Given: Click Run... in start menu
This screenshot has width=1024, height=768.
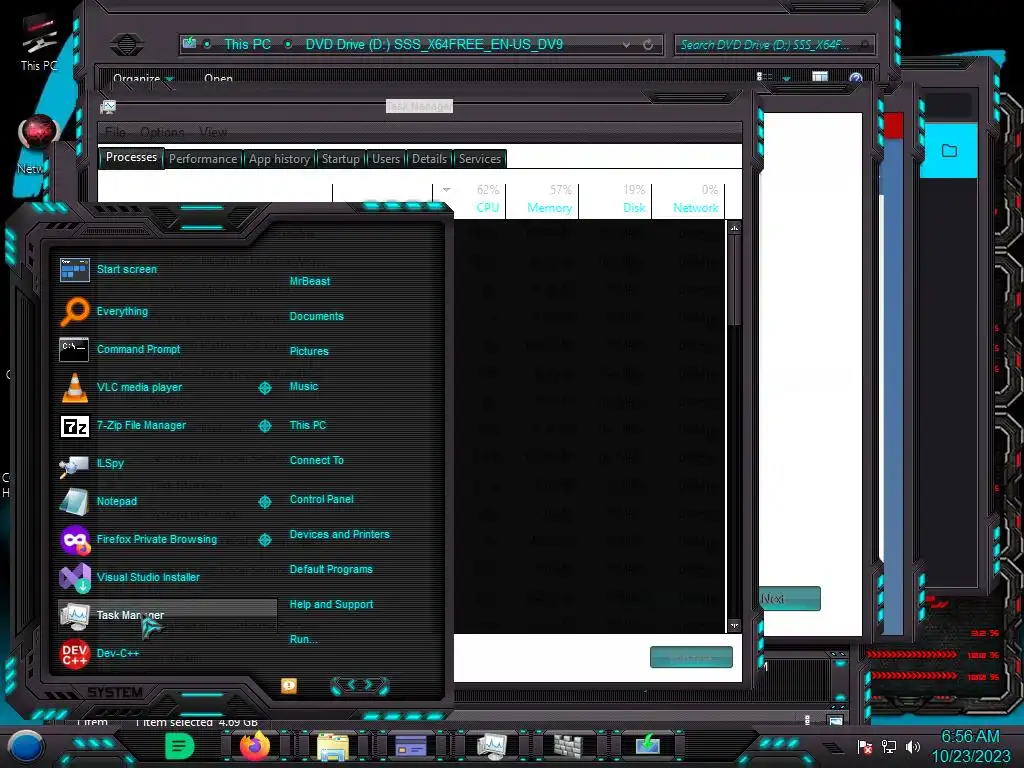Looking at the screenshot, I should pos(303,639).
